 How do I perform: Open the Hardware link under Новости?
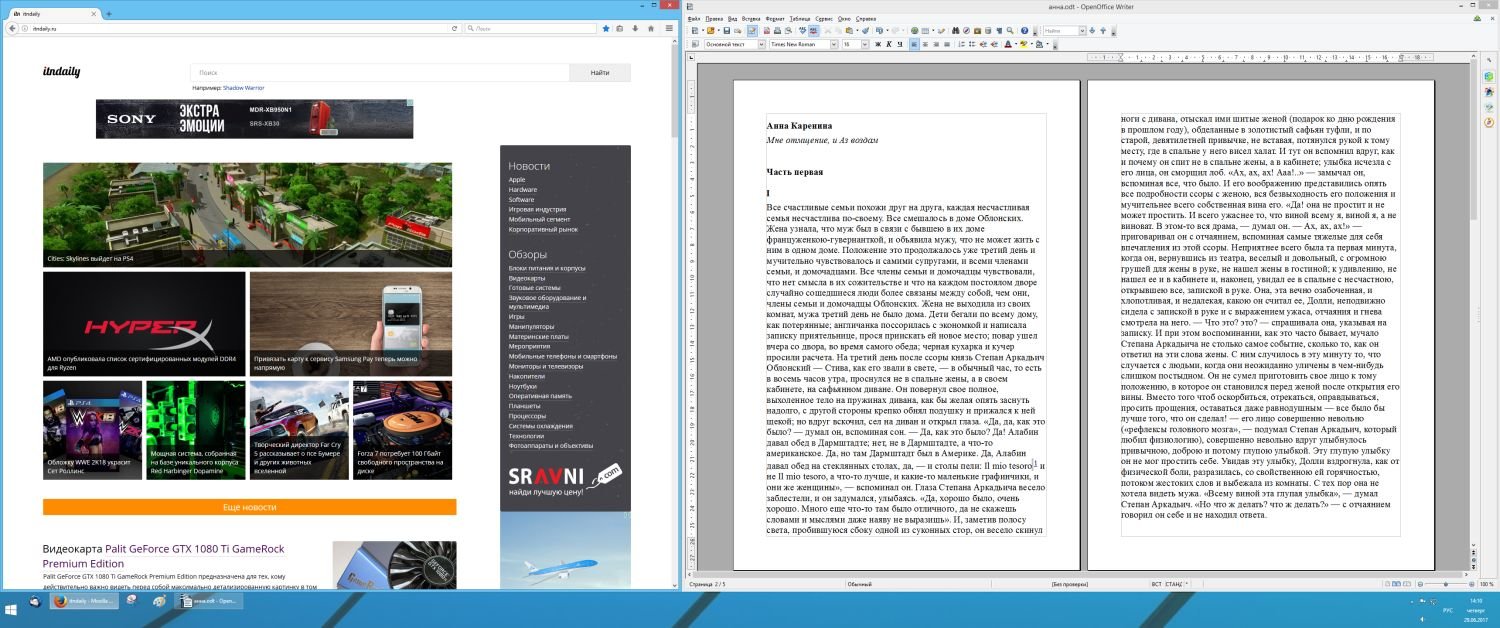tap(522, 189)
